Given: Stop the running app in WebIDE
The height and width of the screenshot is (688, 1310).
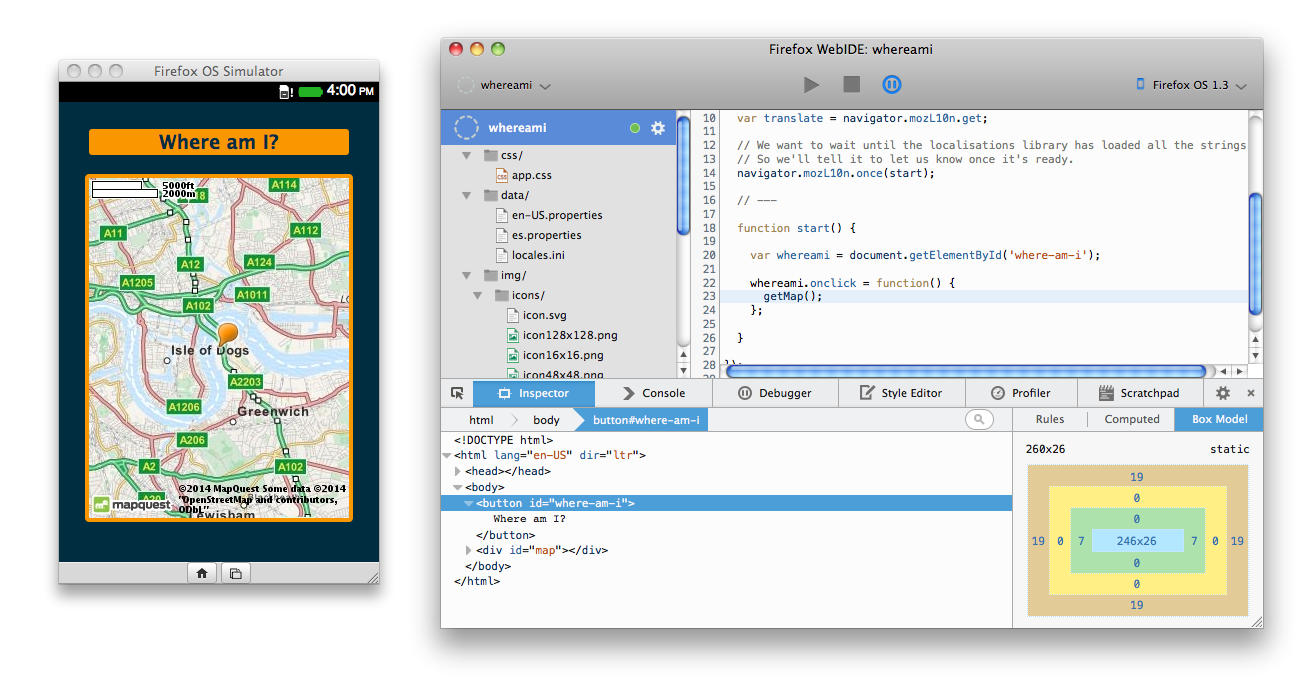Looking at the screenshot, I should point(851,85).
